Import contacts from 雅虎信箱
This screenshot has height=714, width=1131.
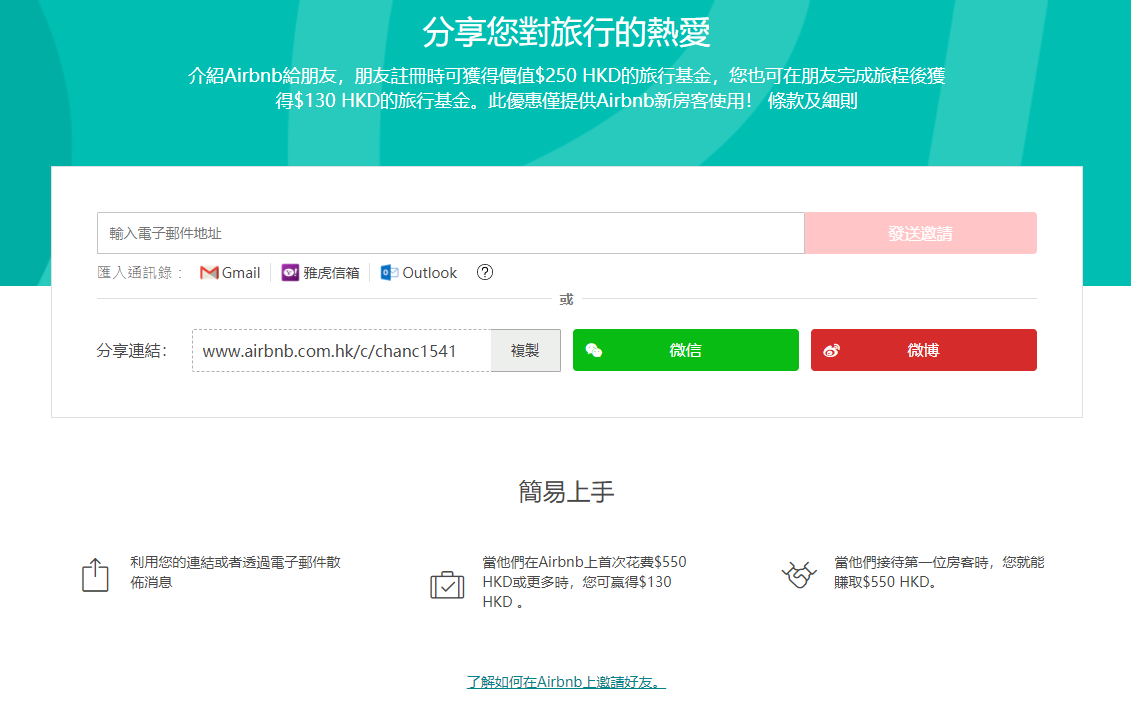point(320,273)
